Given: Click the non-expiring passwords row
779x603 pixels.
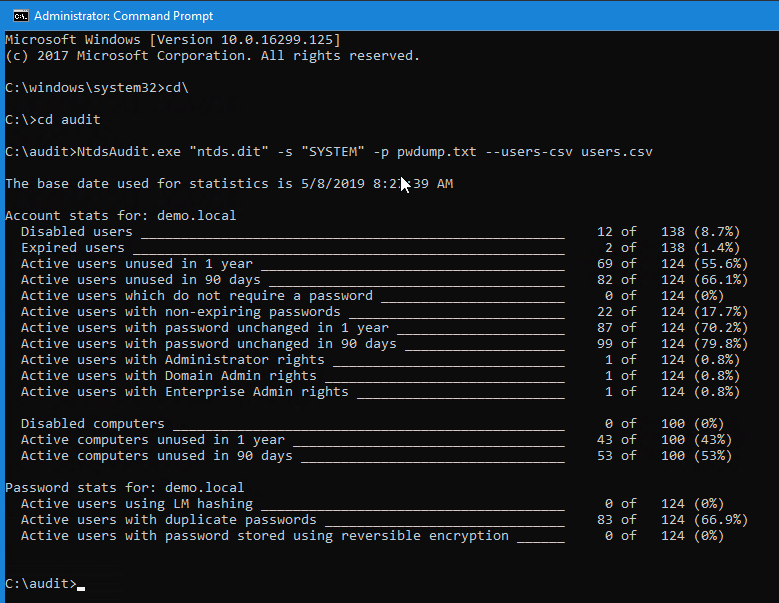Looking at the screenshot, I should (384, 312).
